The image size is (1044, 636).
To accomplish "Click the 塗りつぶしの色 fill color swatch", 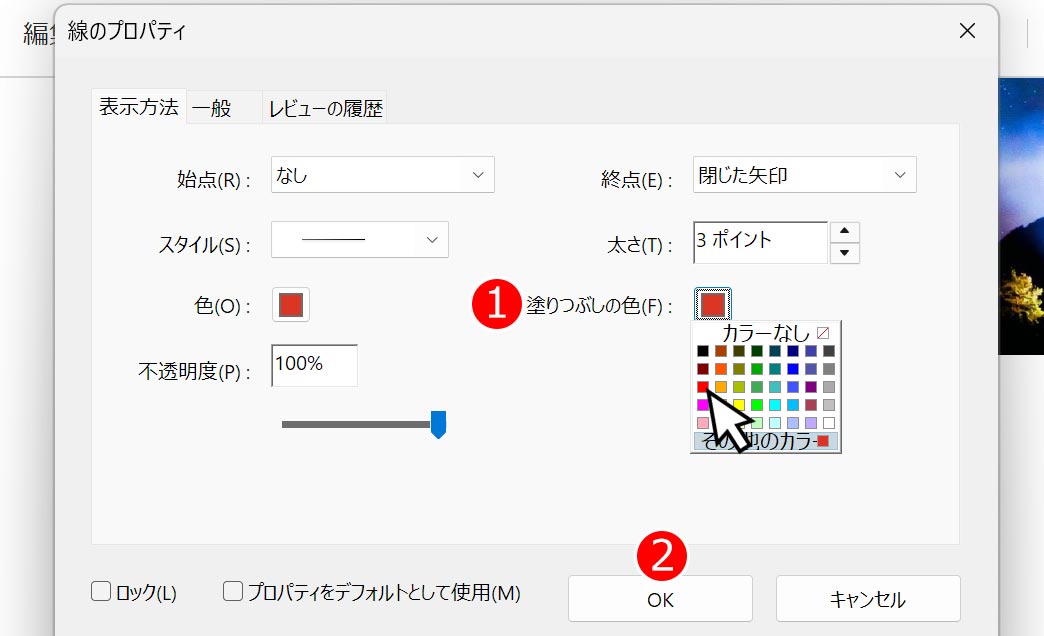I will click(713, 304).
